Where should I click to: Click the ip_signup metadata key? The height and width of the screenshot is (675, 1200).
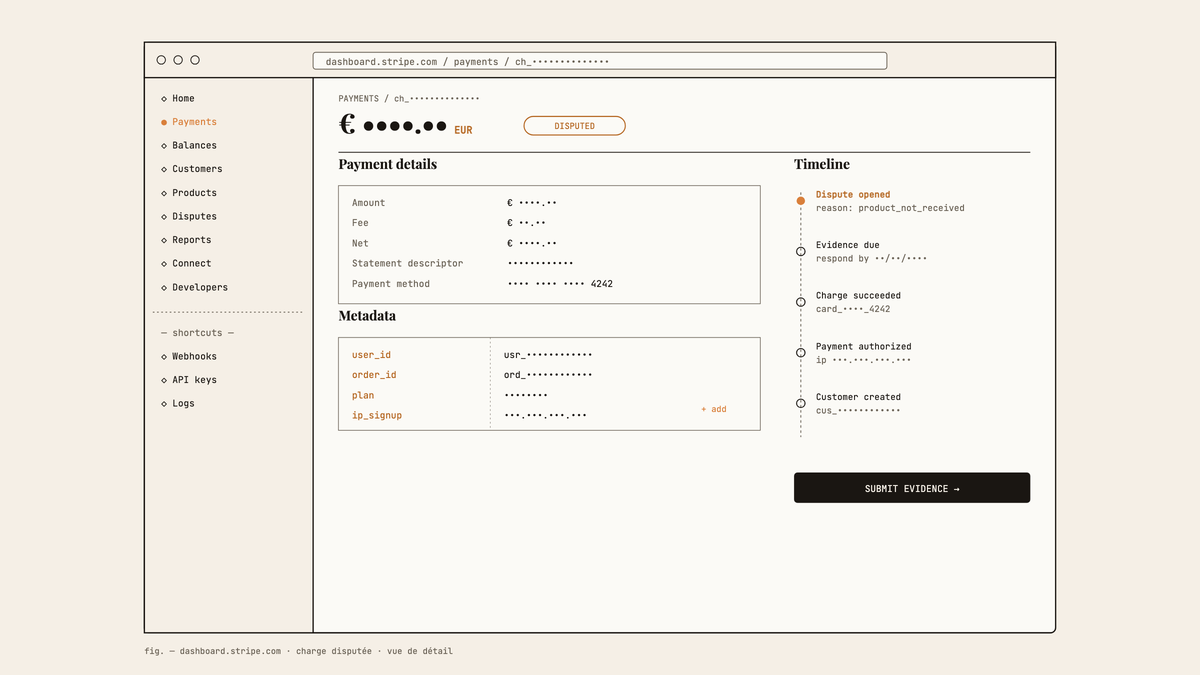[x=377, y=415]
